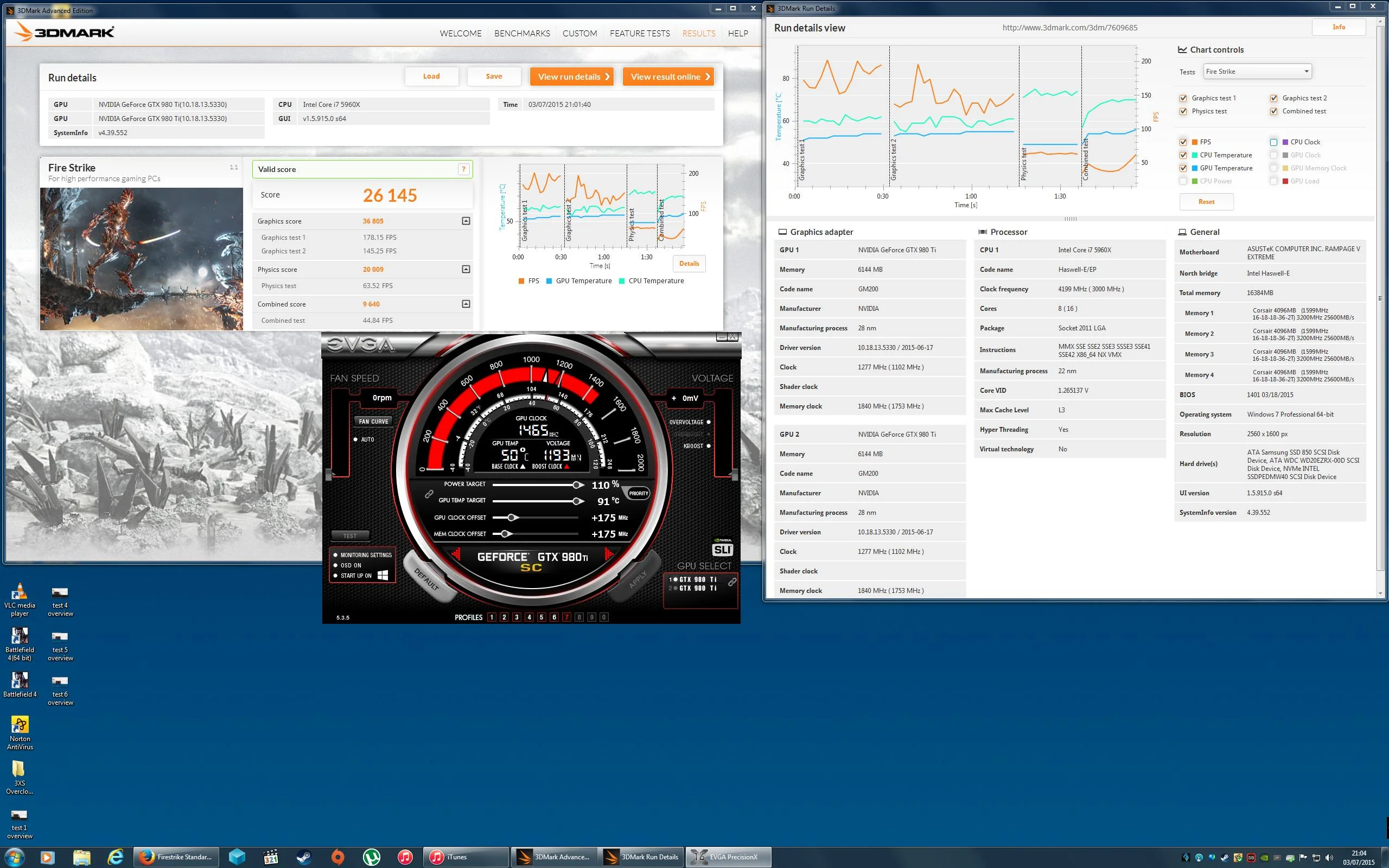Click the GPU Select link chain icon
The image size is (1389, 868).
(x=732, y=582)
